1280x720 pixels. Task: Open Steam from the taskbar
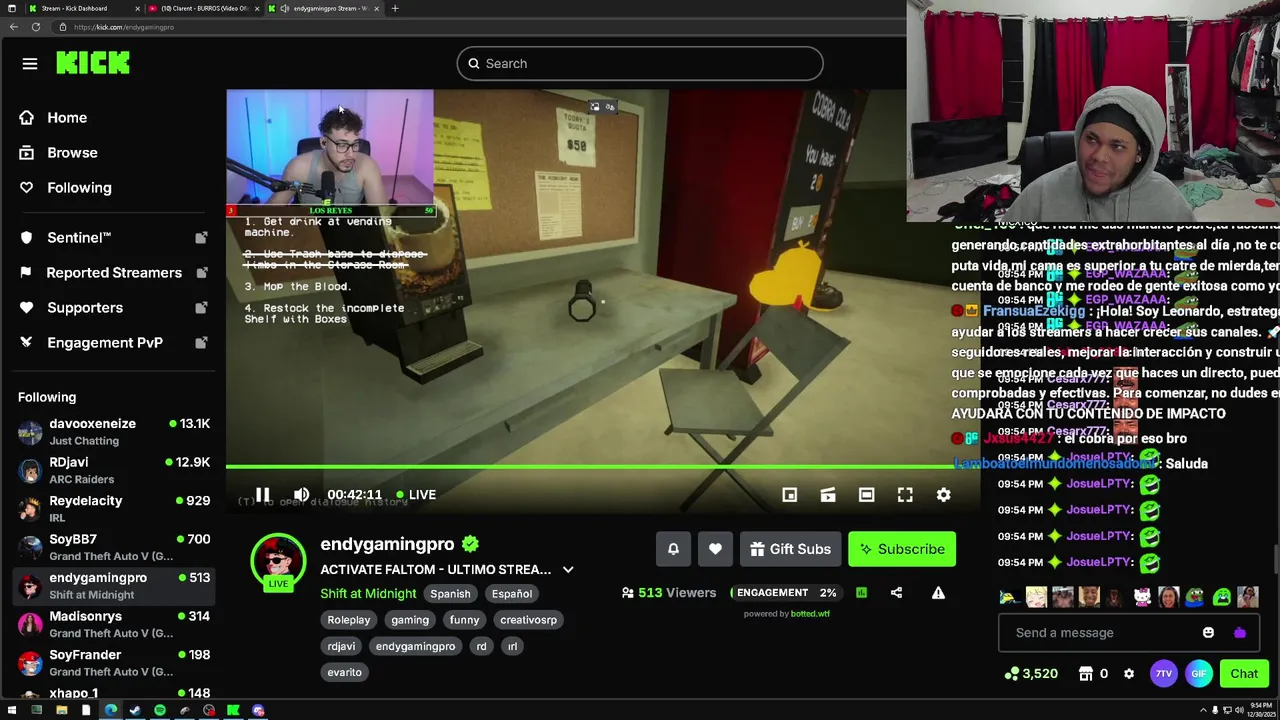pyautogui.click(x=135, y=711)
